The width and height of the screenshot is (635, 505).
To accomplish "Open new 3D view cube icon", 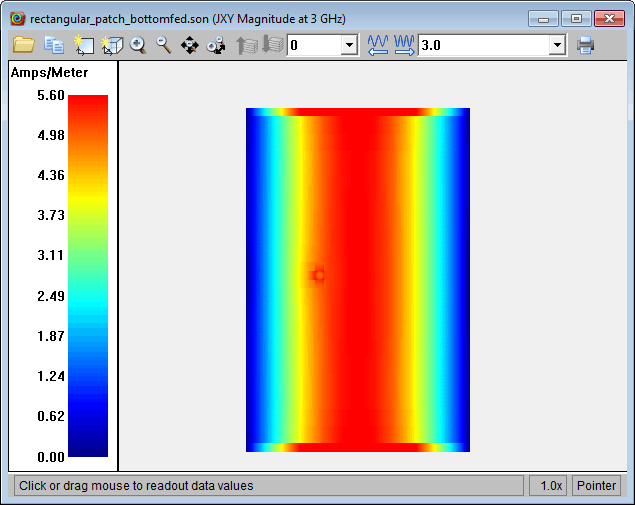I will 112,45.
